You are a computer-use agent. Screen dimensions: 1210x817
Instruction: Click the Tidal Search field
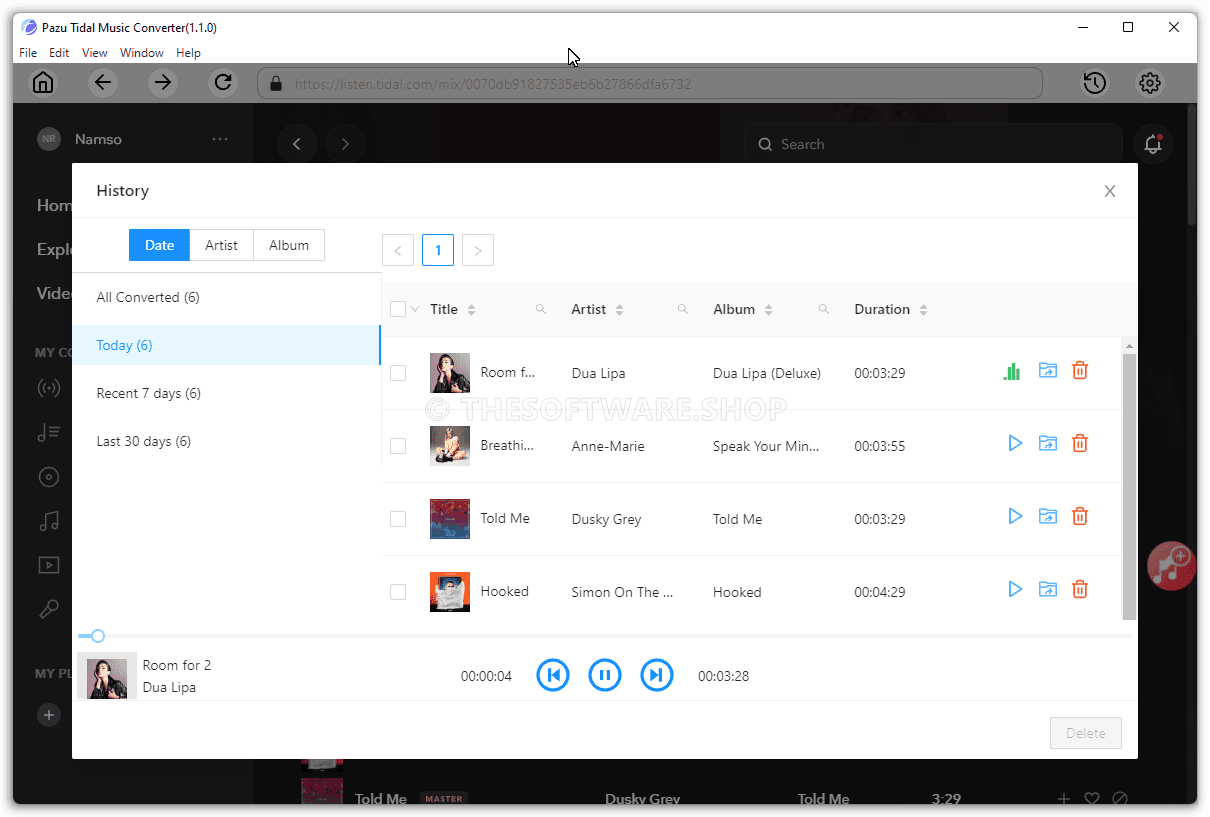(x=935, y=144)
